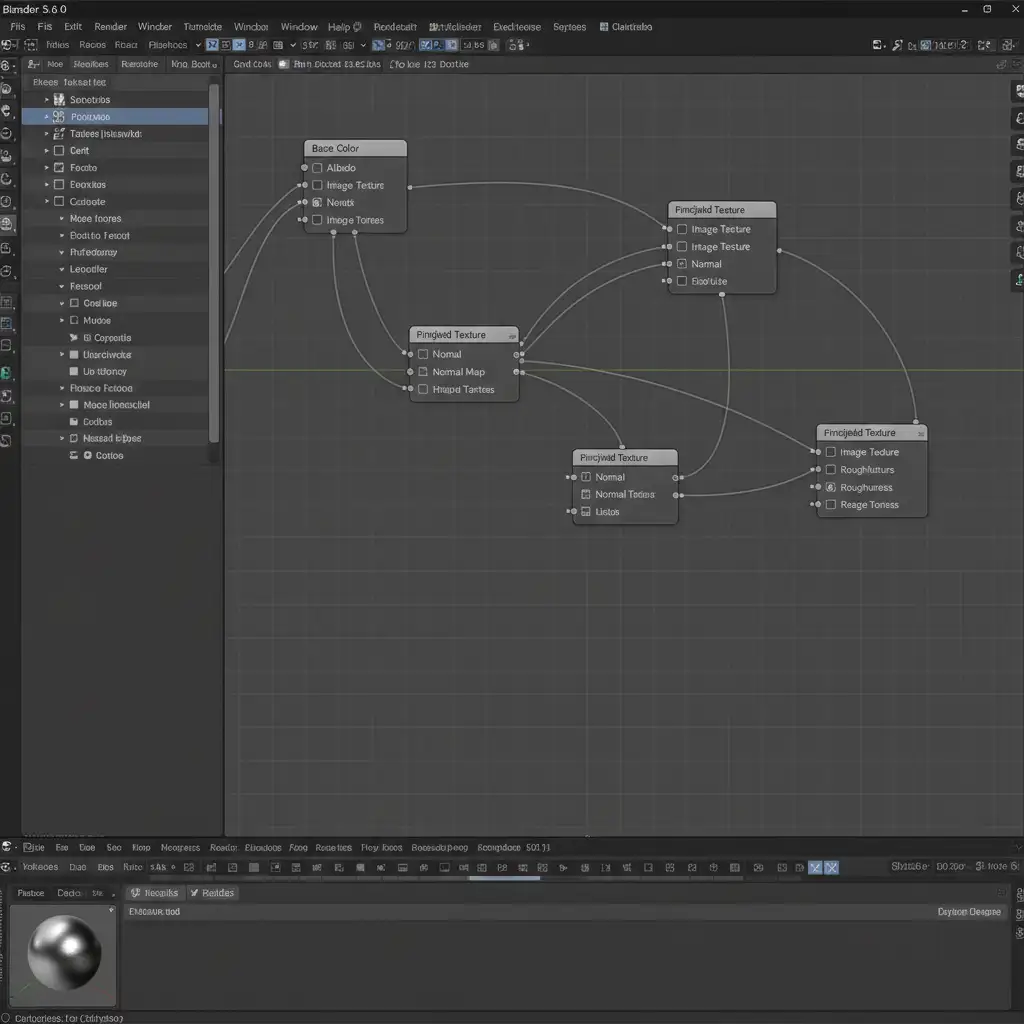The image size is (1024, 1024).
Task: Click the material preview sphere thumbnail
Action: (64, 952)
